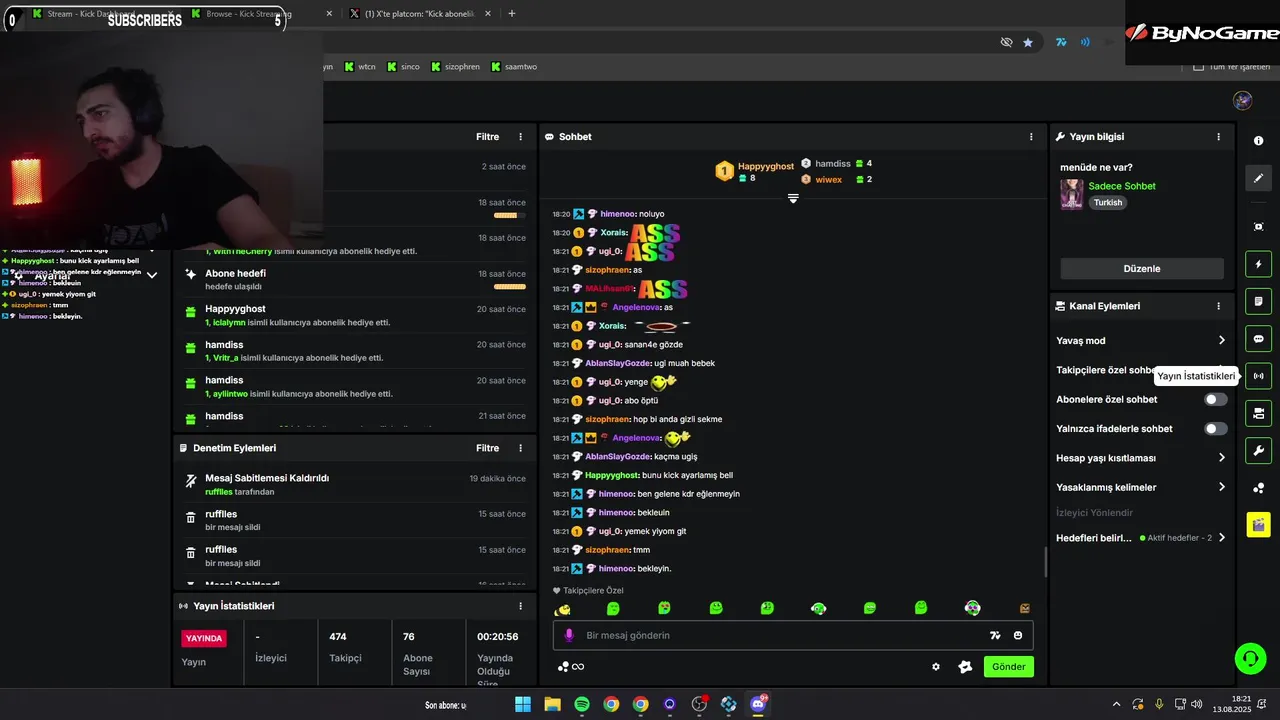
Task: Click the focus frame icon in sidebar
Action: [1259, 227]
